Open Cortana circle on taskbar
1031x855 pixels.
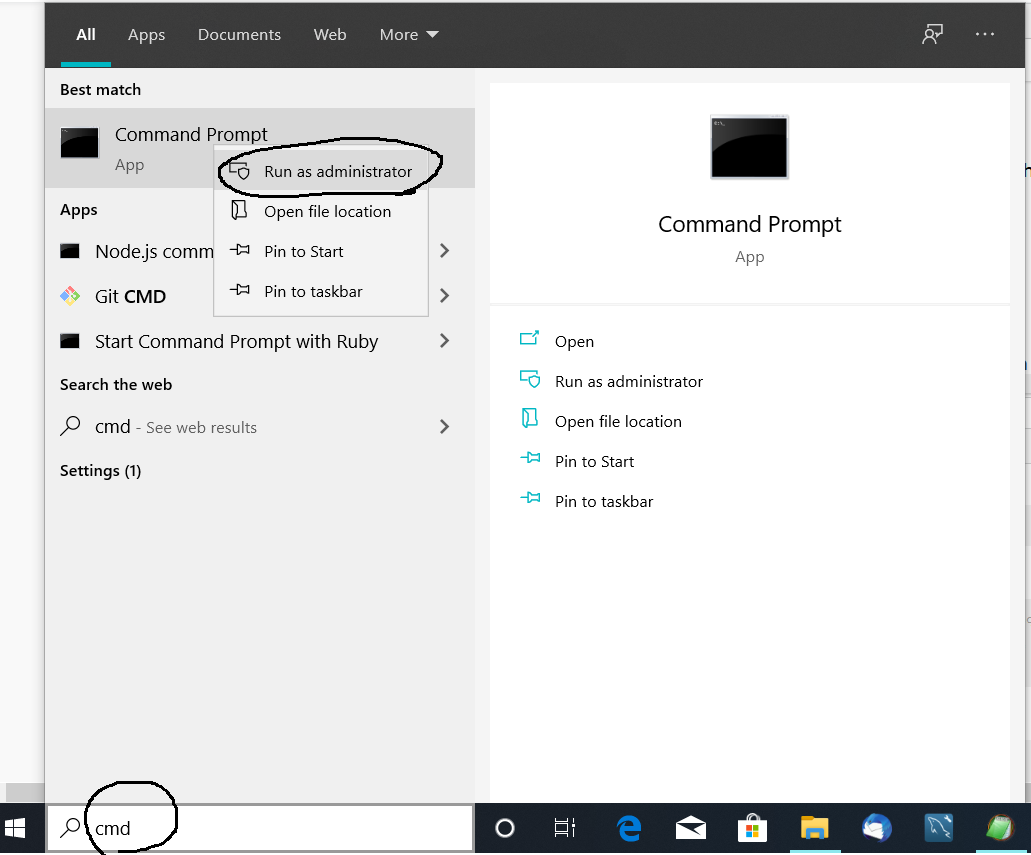[504, 828]
